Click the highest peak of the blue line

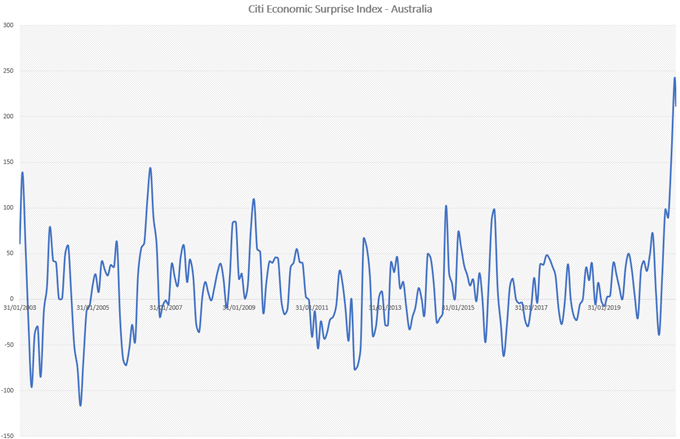pos(674,78)
